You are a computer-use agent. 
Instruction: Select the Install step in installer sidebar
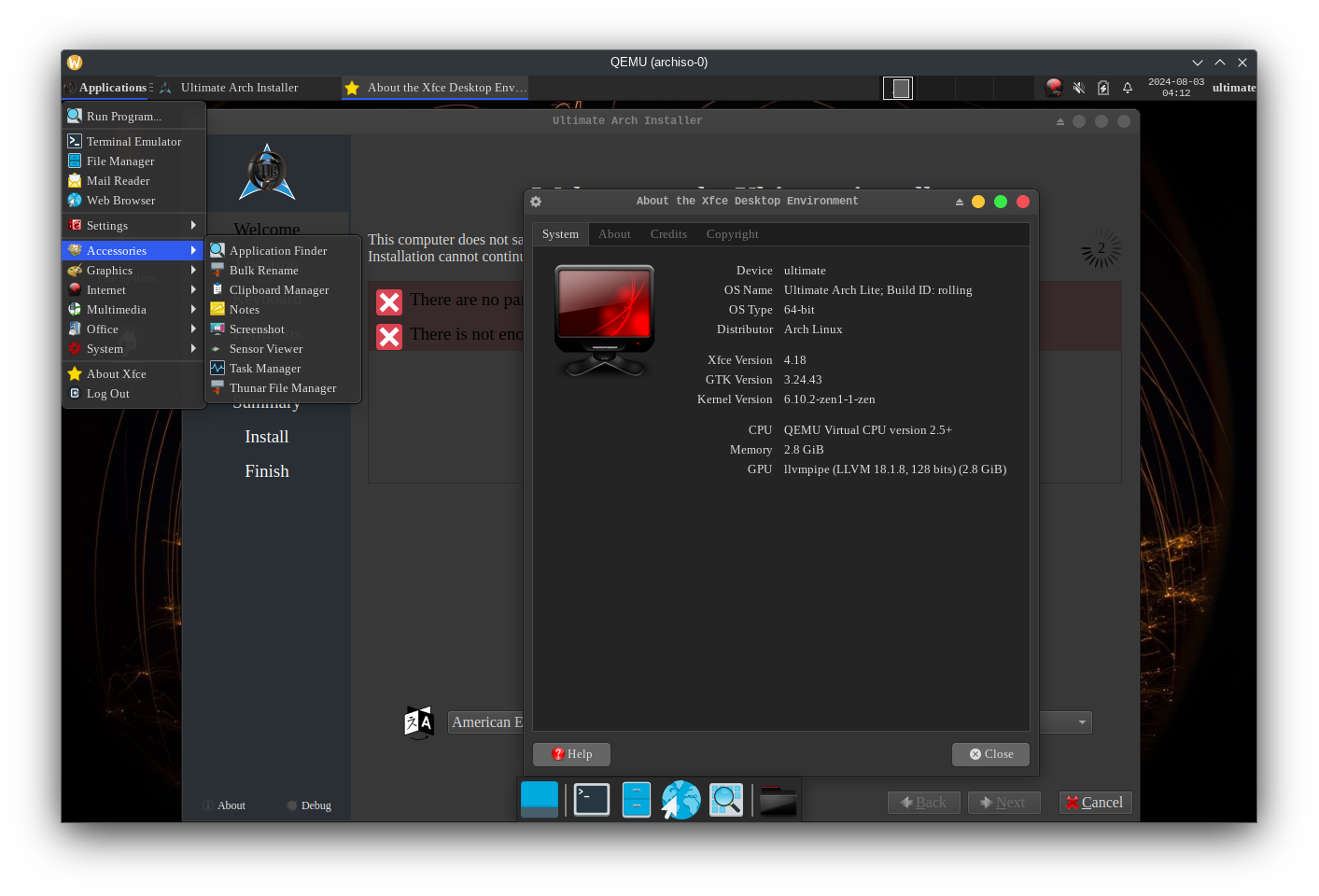[267, 437]
